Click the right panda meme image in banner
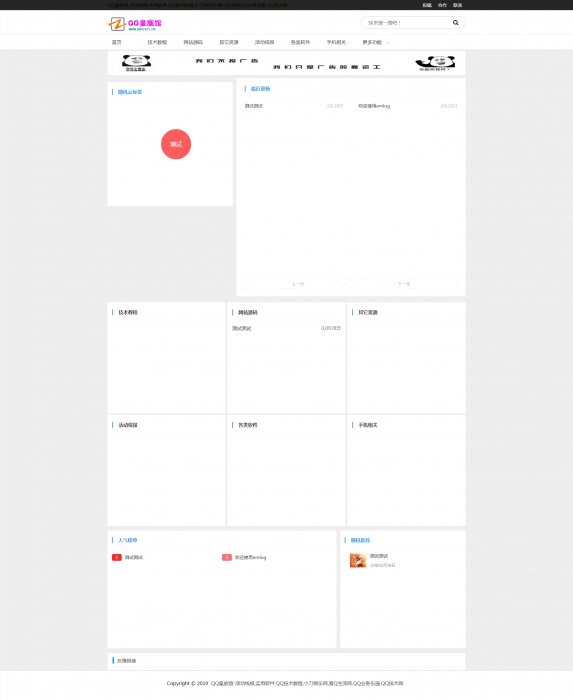This screenshot has width=573, height=700. pos(435,63)
